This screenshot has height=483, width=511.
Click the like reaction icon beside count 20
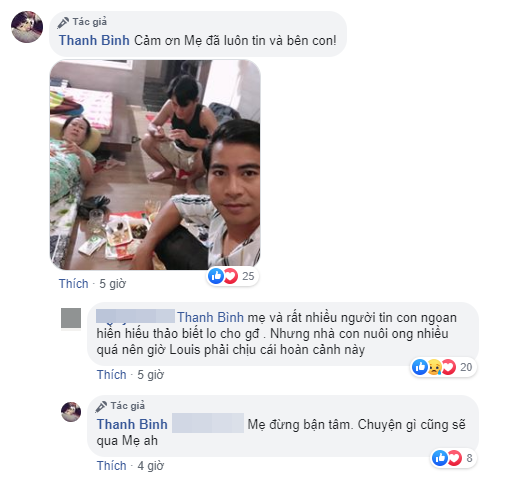coord(420,367)
